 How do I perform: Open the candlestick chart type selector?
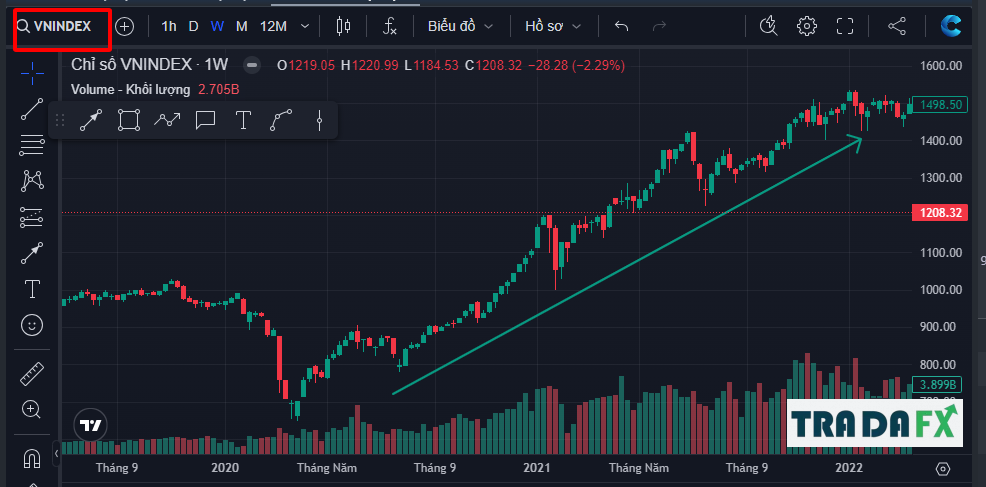tap(343, 26)
